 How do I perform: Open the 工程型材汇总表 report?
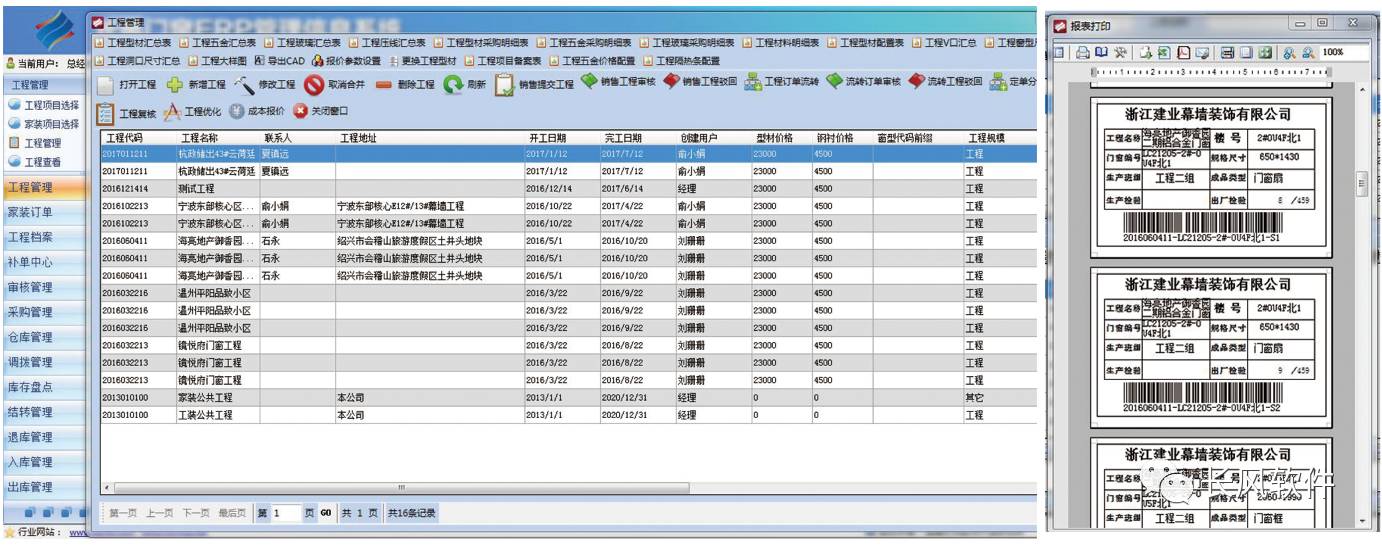138,43
